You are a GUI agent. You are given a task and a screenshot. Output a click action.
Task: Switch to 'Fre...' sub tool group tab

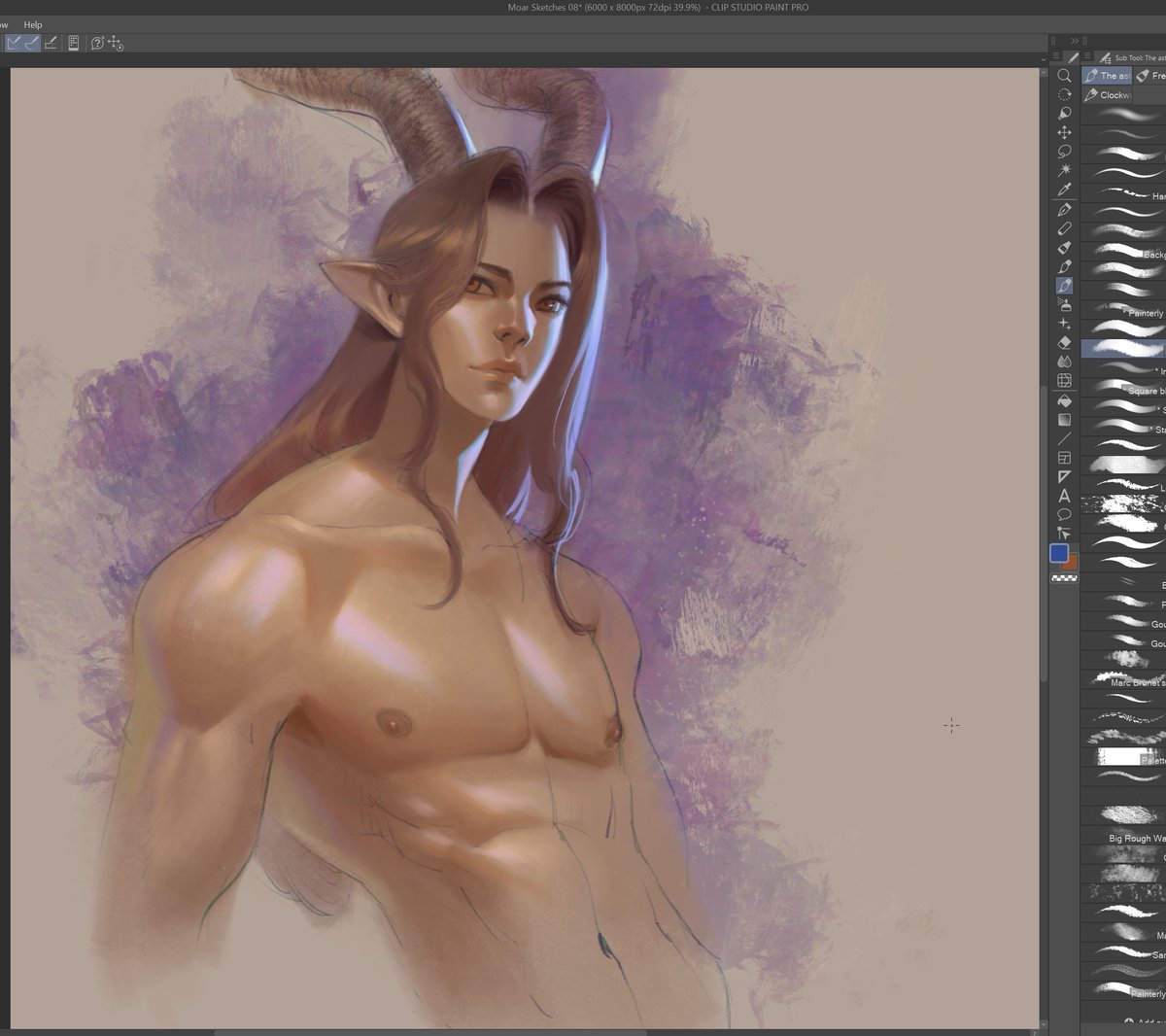[x=1150, y=76]
